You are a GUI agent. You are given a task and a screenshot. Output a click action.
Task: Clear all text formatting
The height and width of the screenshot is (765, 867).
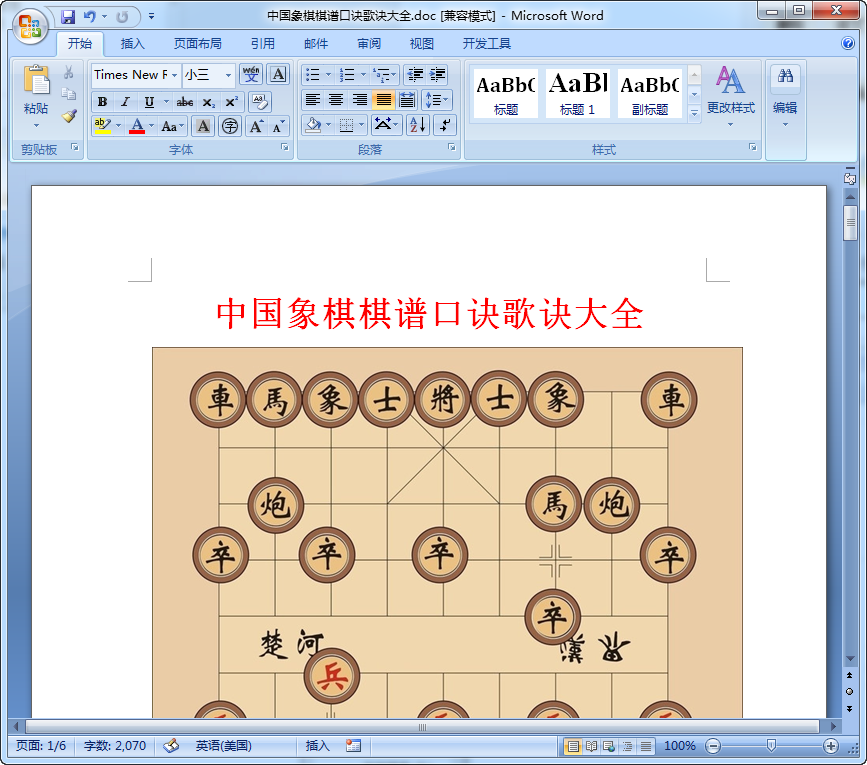261,101
